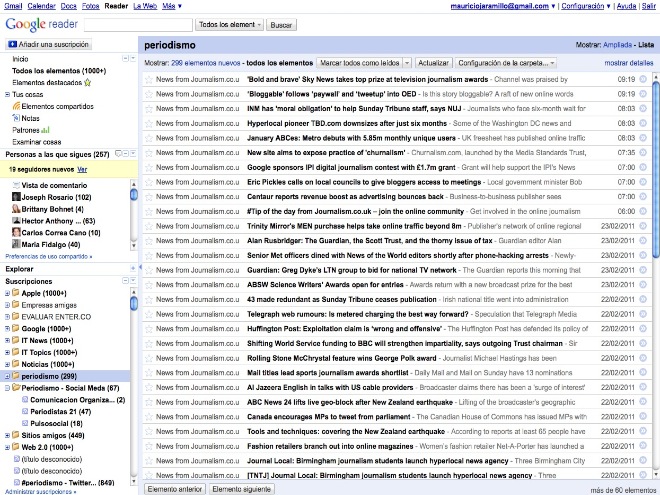Open Gmail from the top bar

13,6
